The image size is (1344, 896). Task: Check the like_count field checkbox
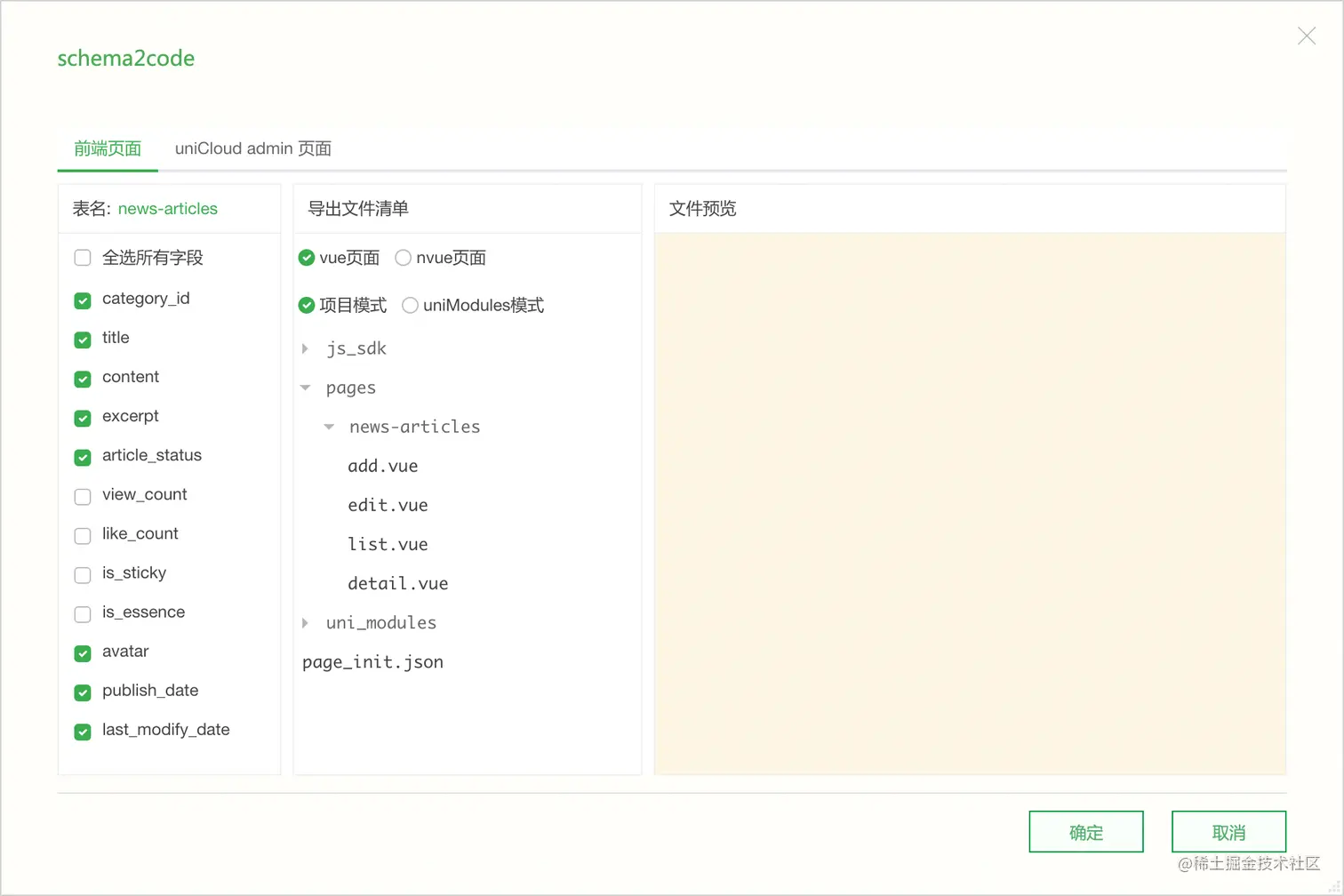pyautogui.click(x=82, y=536)
